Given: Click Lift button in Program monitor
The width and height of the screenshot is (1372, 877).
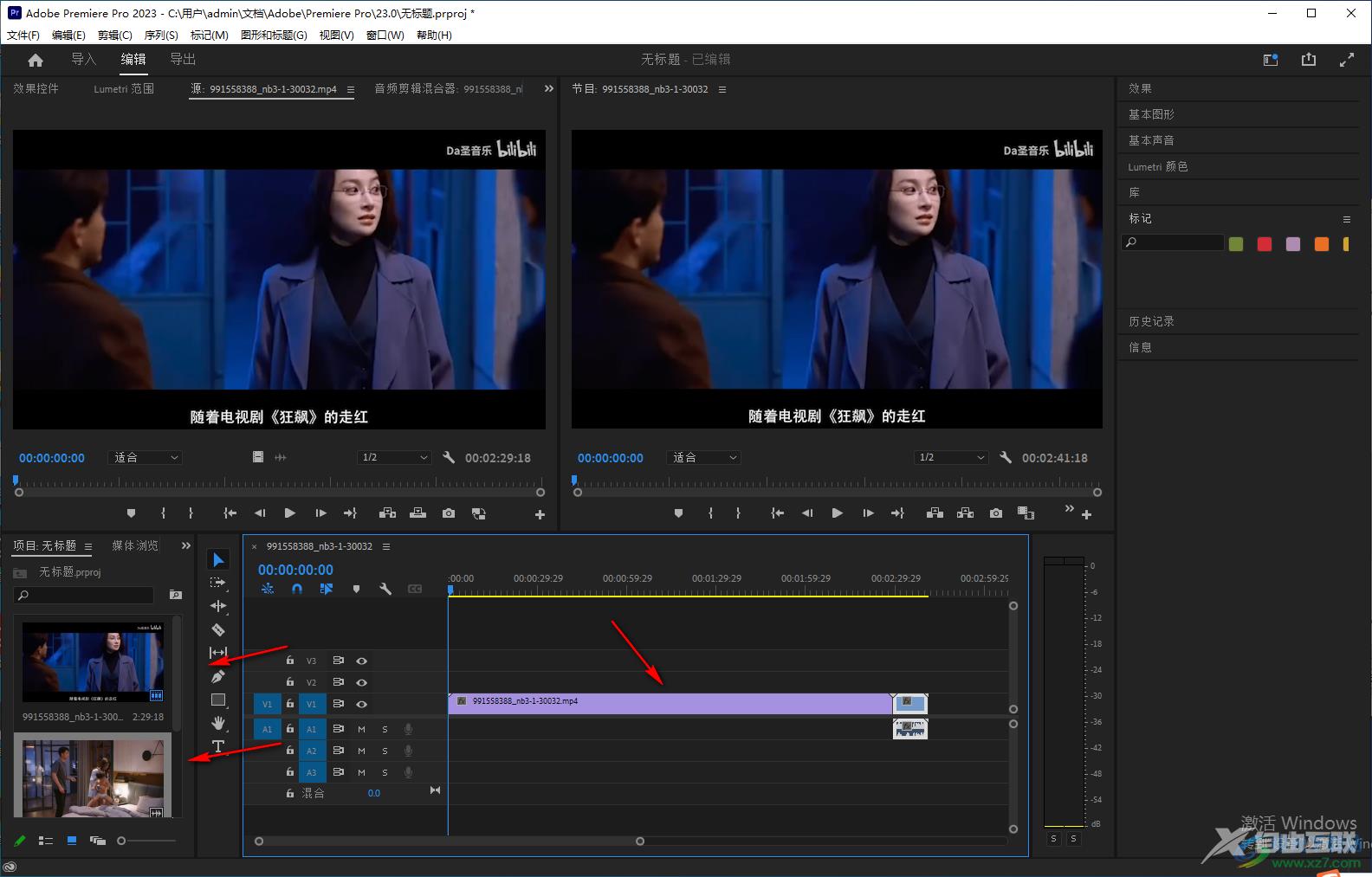Looking at the screenshot, I should (x=935, y=513).
